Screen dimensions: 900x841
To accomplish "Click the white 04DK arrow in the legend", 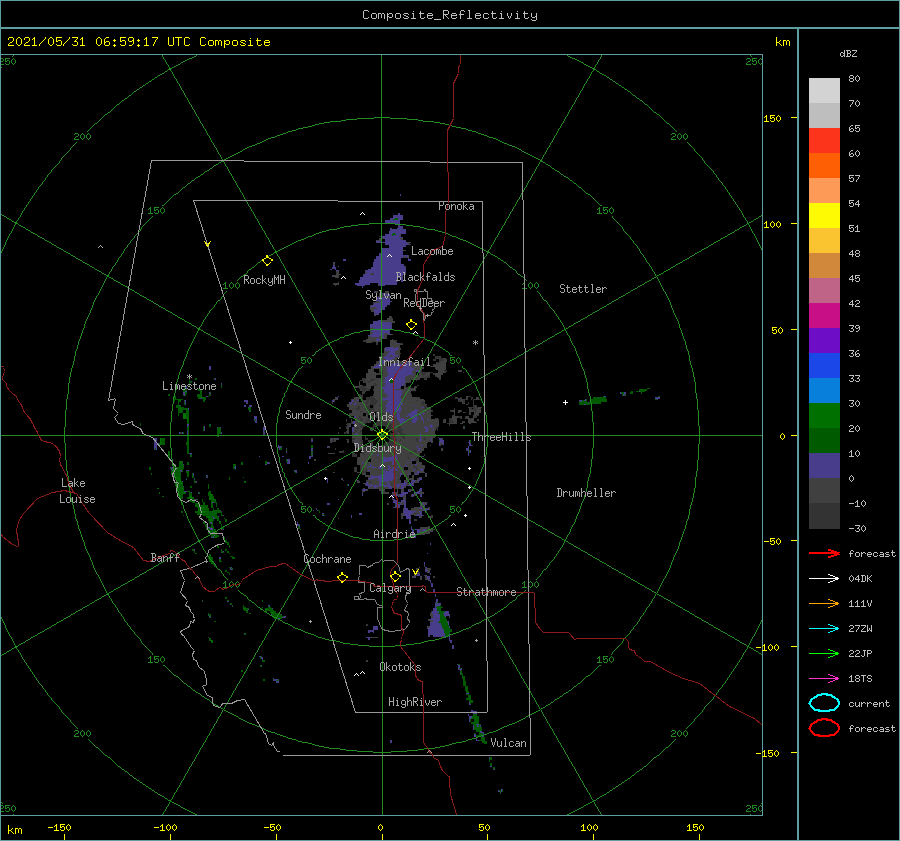I will (824, 578).
